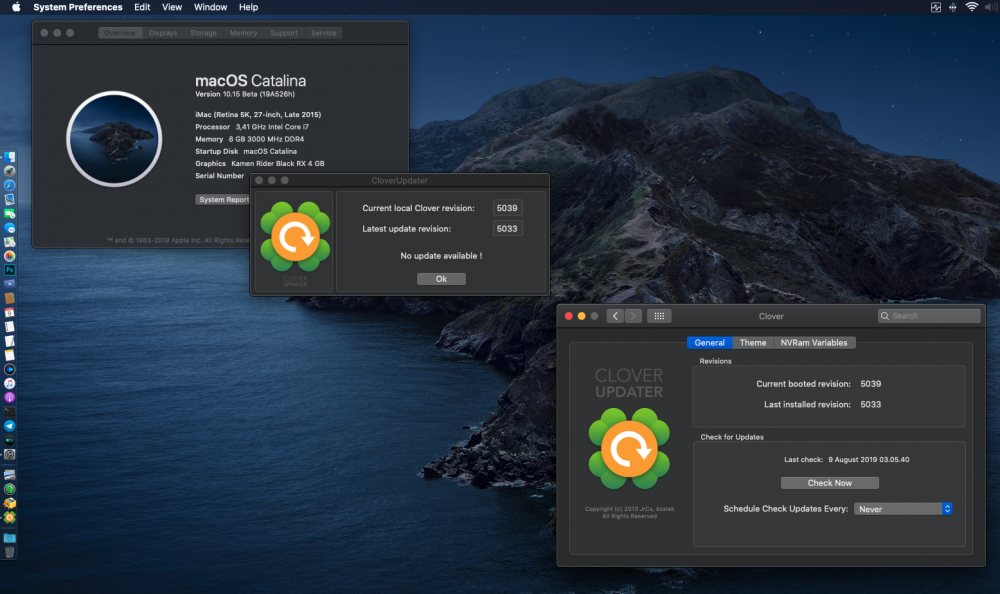
Task: Click Latest update revision field 5033
Action: (508, 228)
